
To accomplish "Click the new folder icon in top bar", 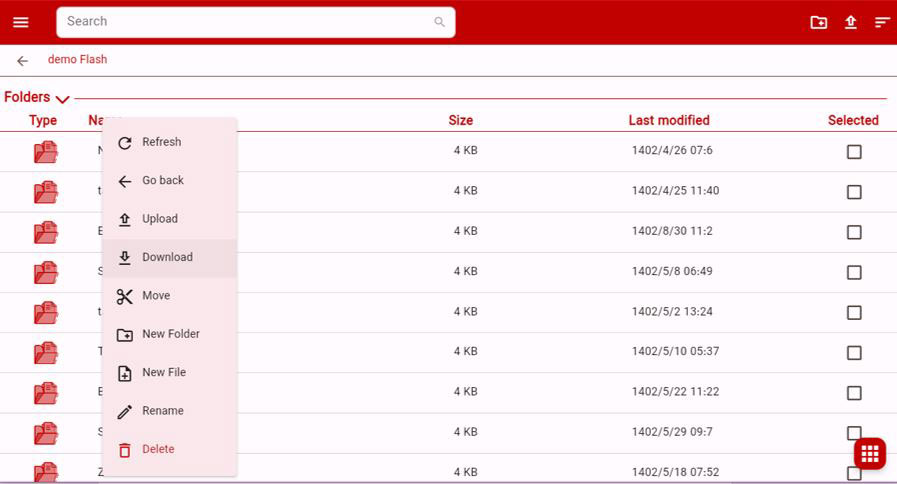I will [818, 22].
